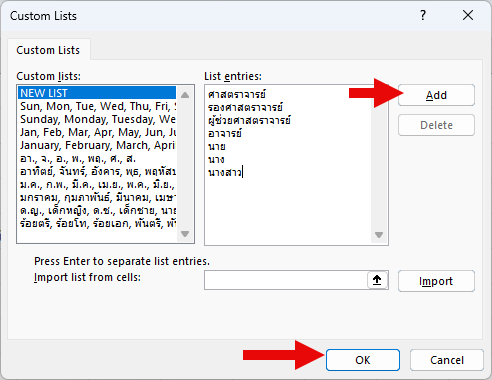Select the อาทิตย์, จันทร์, อังคาร list

click(x=97, y=171)
